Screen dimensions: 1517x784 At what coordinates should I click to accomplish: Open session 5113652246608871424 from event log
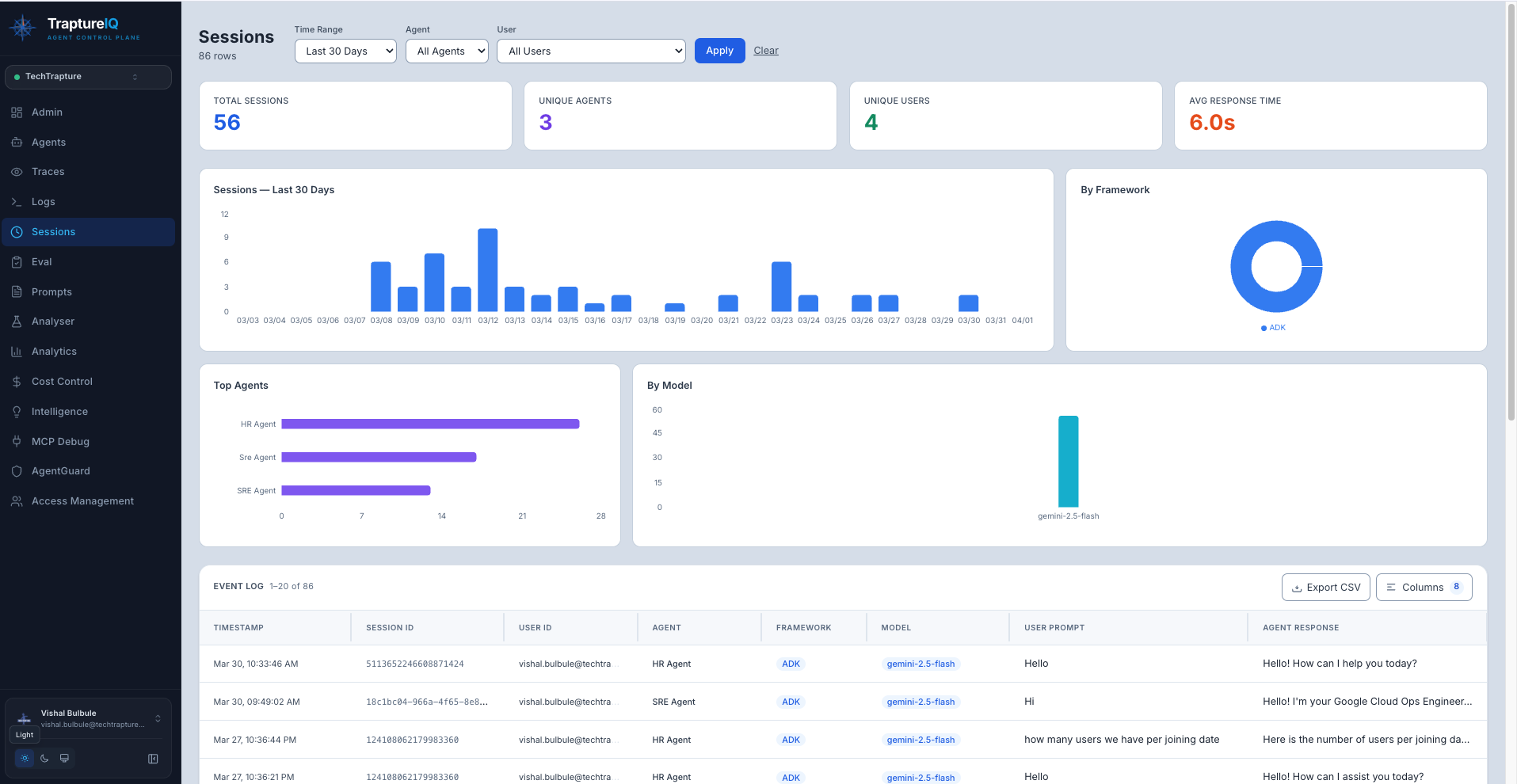[414, 664]
